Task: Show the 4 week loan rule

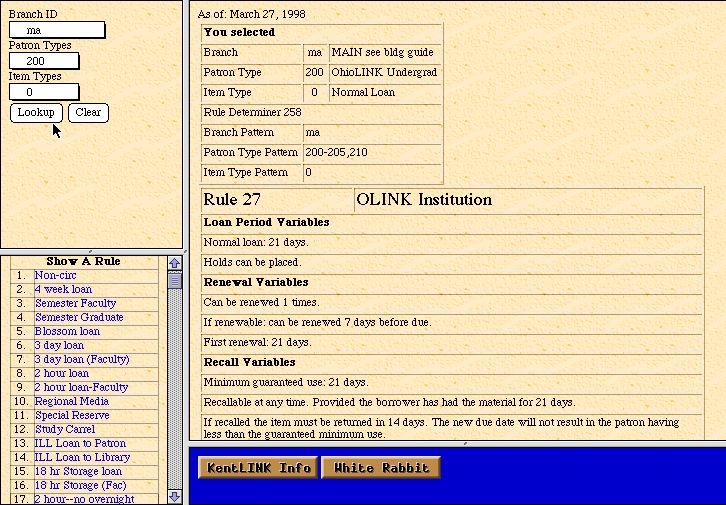Action: pos(63,289)
